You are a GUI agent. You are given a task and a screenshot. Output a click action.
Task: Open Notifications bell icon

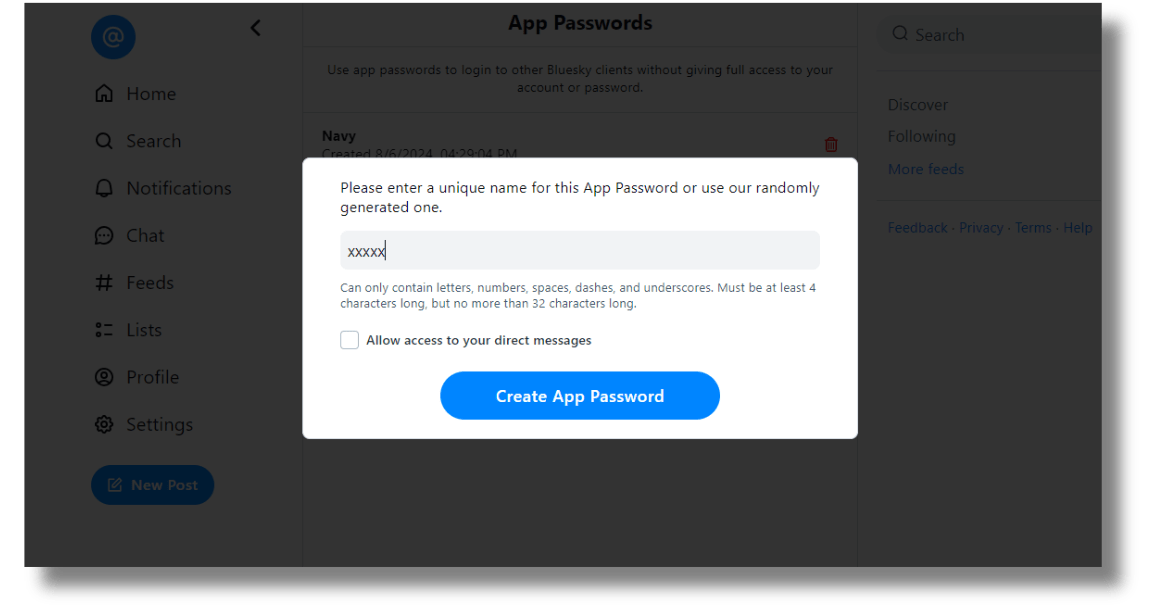tap(104, 188)
